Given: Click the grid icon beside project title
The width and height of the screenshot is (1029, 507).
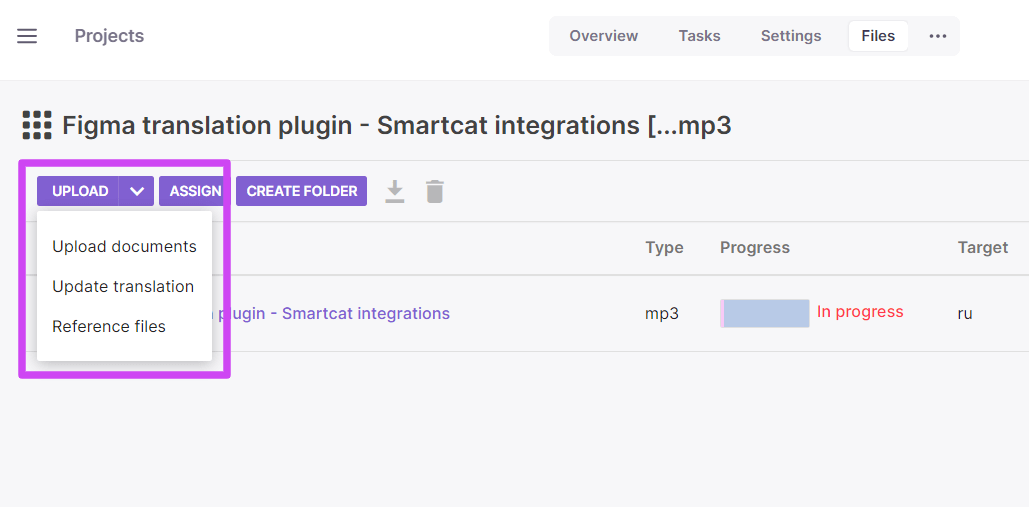Looking at the screenshot, I should (x=37, y=125).
